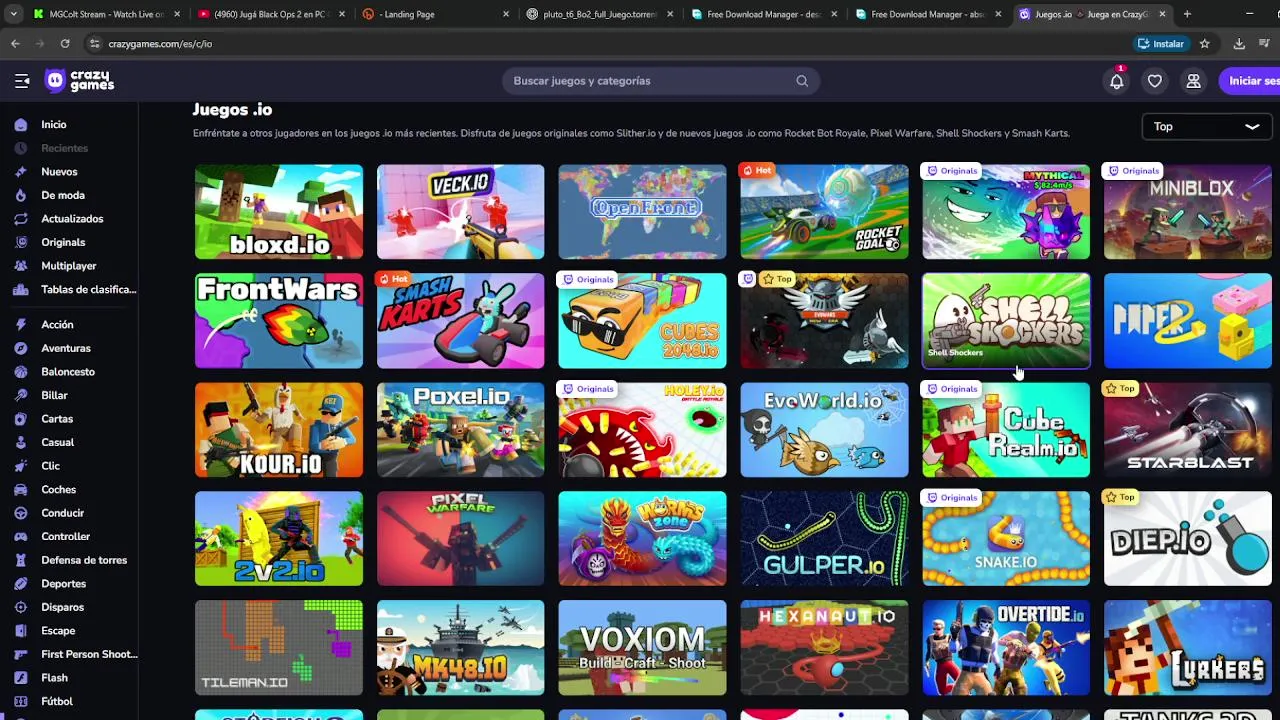Open the Starblast game thumbnail

1188,430
